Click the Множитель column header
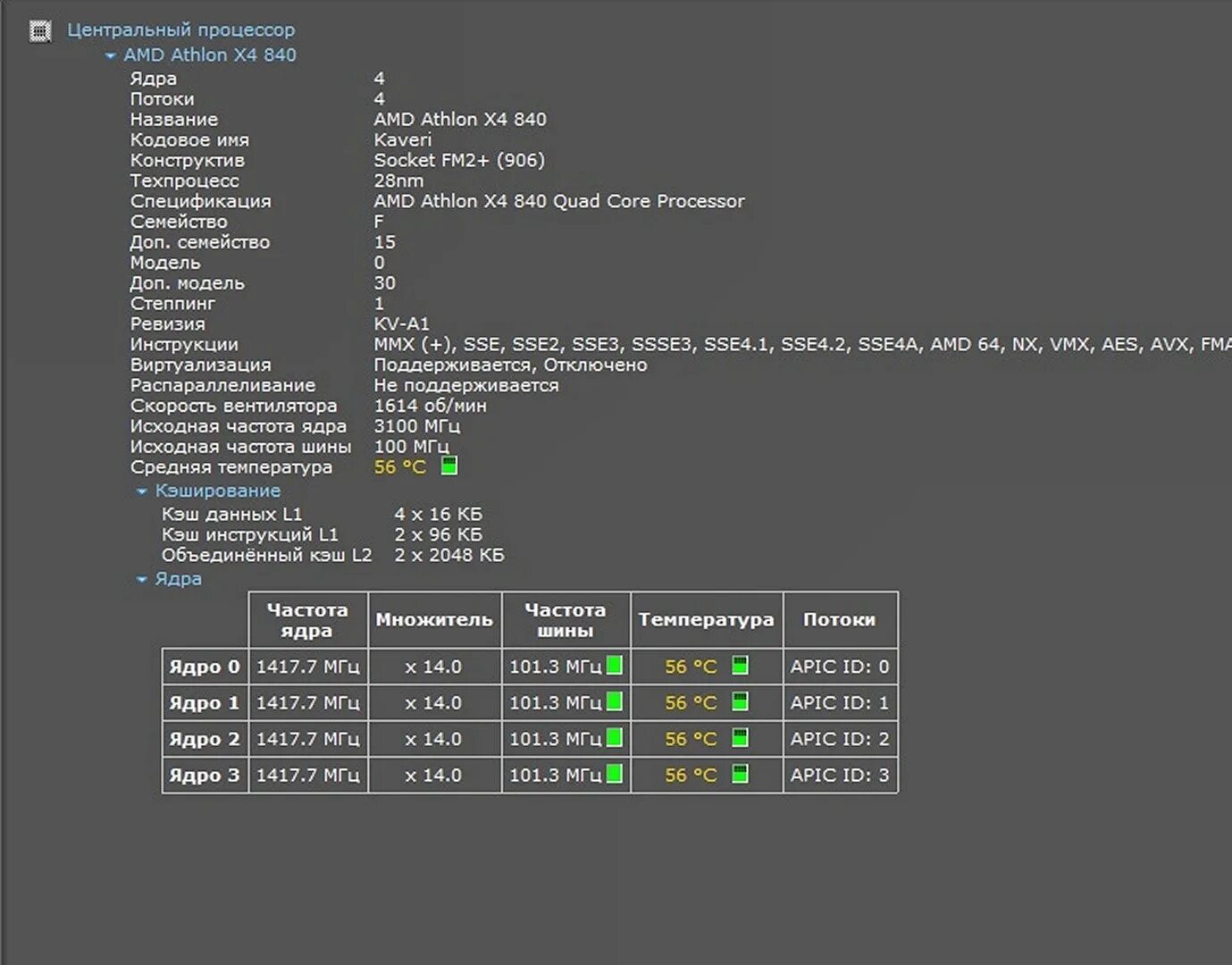 [434, 620]
